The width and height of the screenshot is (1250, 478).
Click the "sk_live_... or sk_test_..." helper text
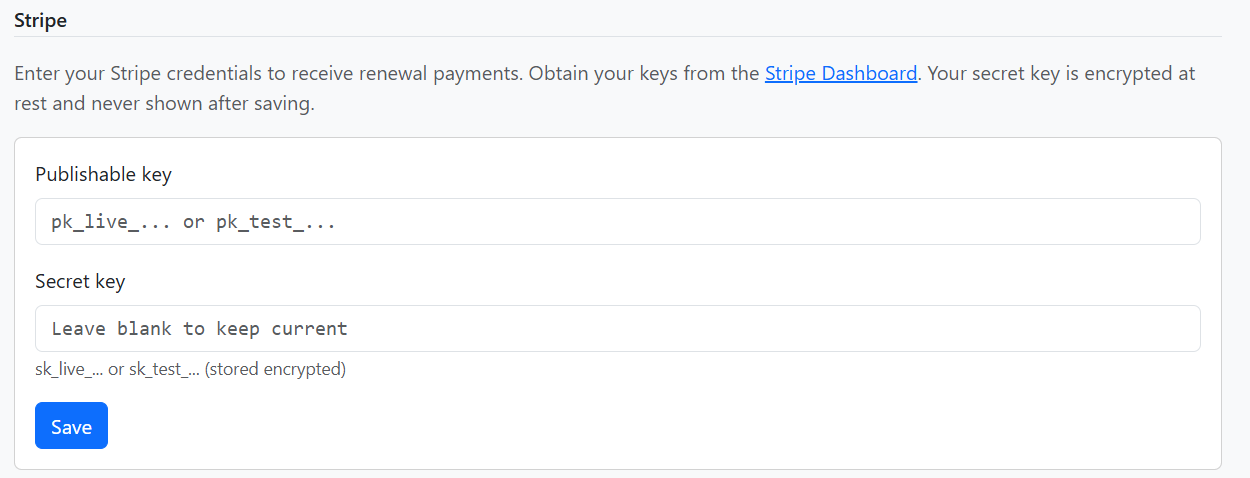click(x=117, y=369)
